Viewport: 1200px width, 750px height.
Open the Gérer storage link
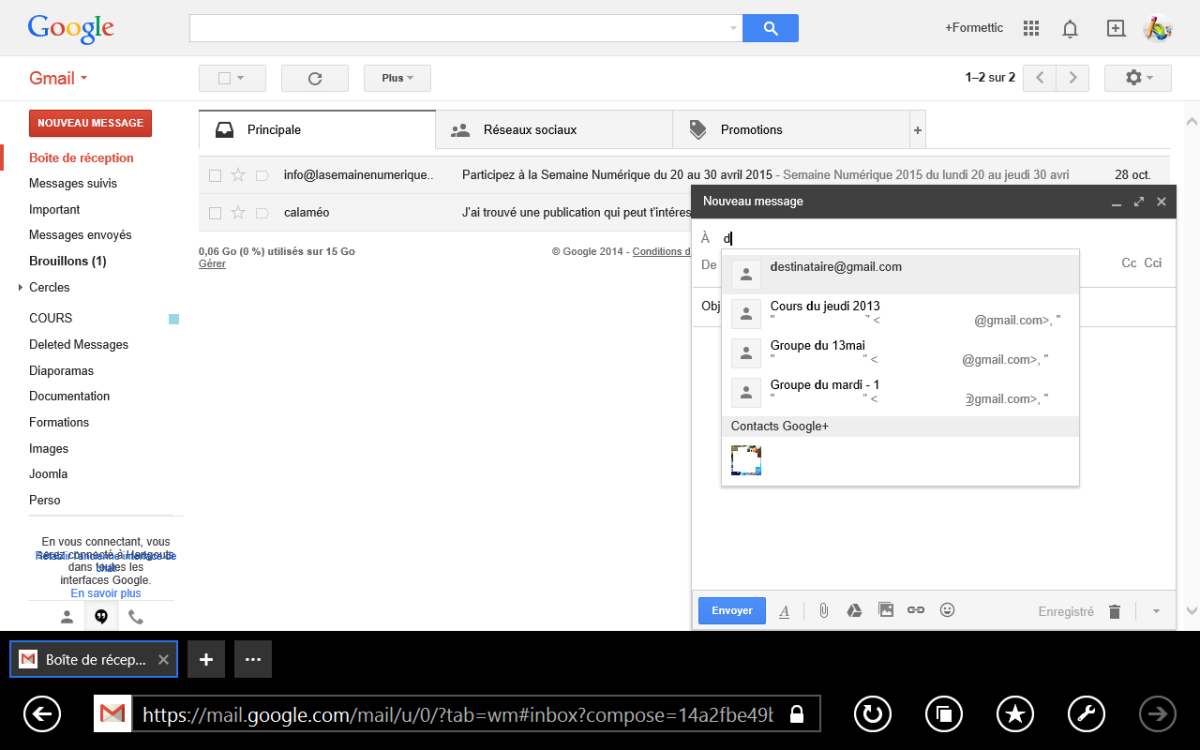(212, 264)
